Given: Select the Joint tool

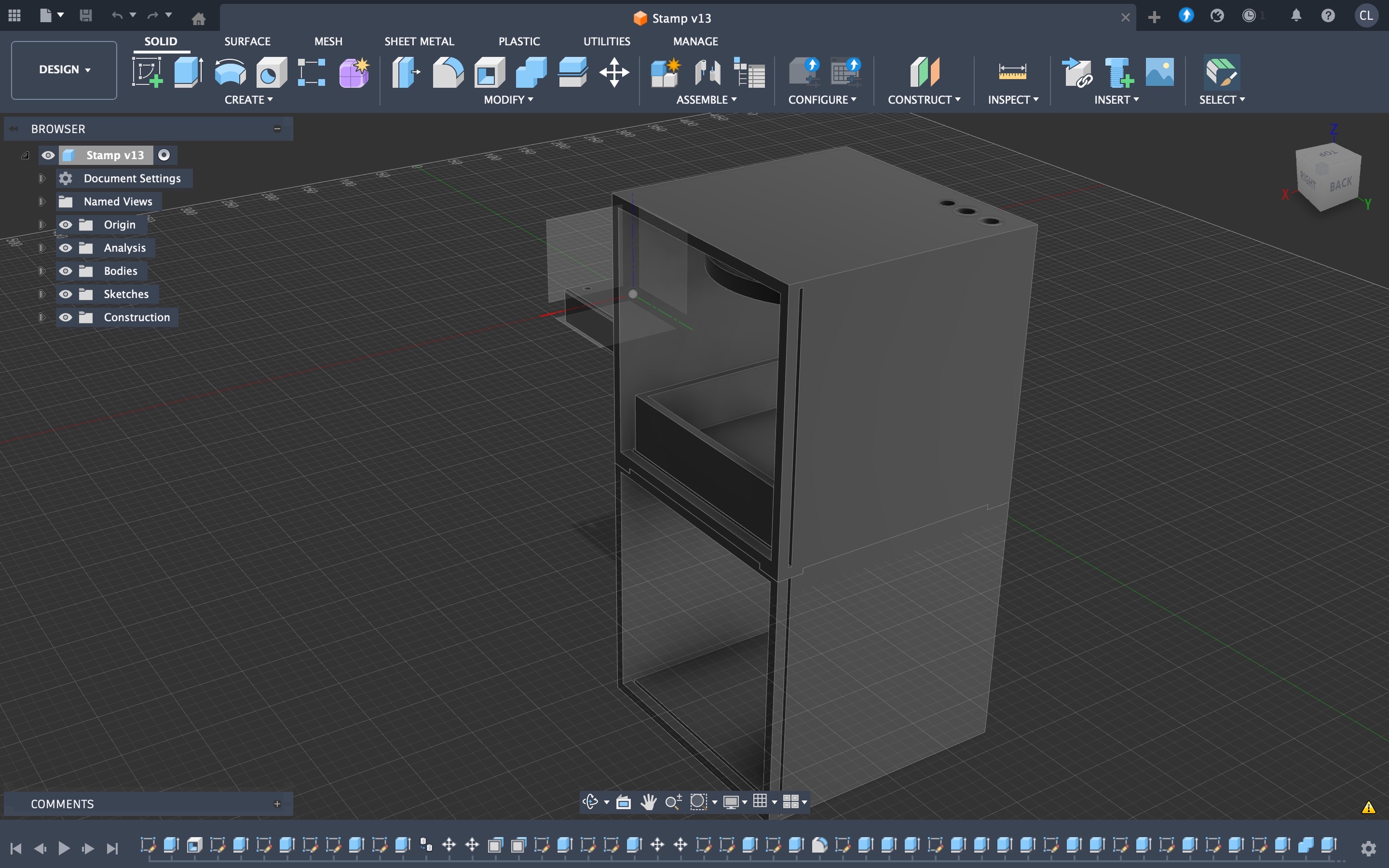Looking at the screenshot, I should pos(708,72).
